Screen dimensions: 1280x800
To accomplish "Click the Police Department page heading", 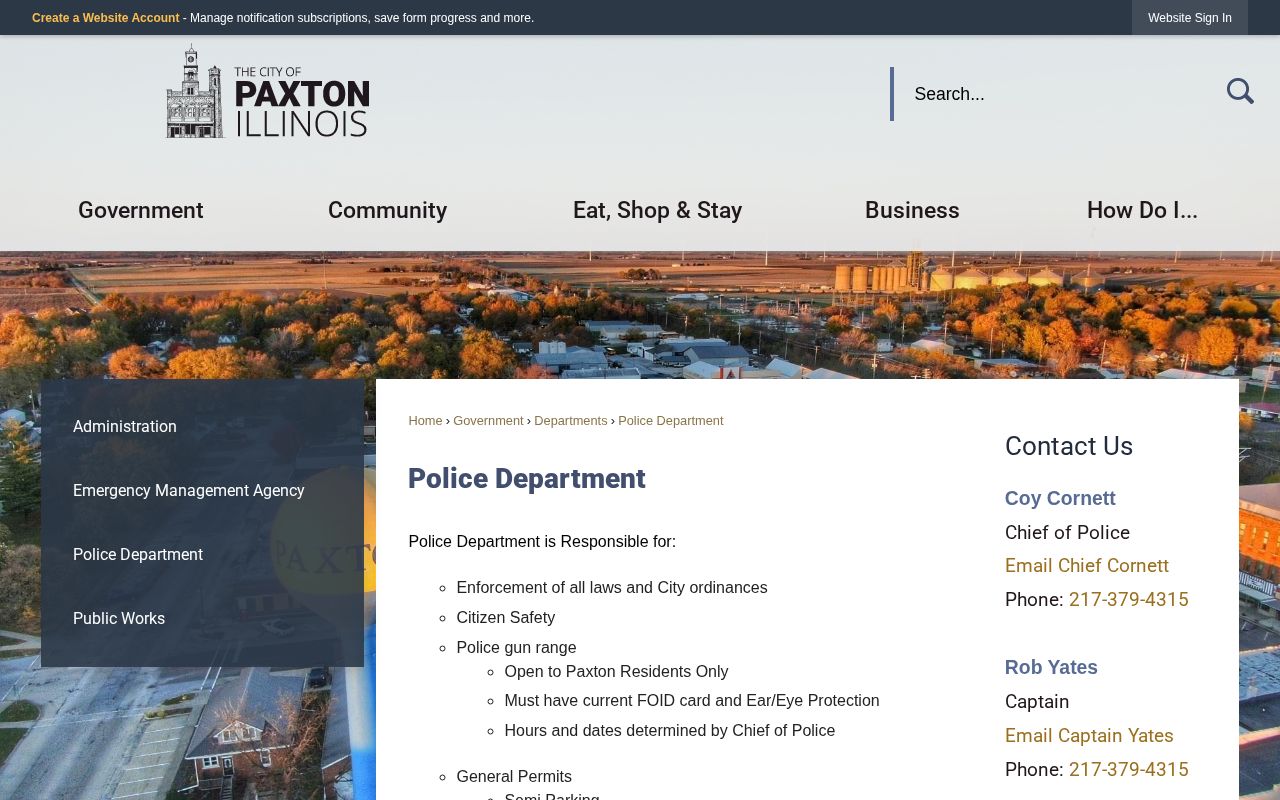I will (x=527, y=479).
